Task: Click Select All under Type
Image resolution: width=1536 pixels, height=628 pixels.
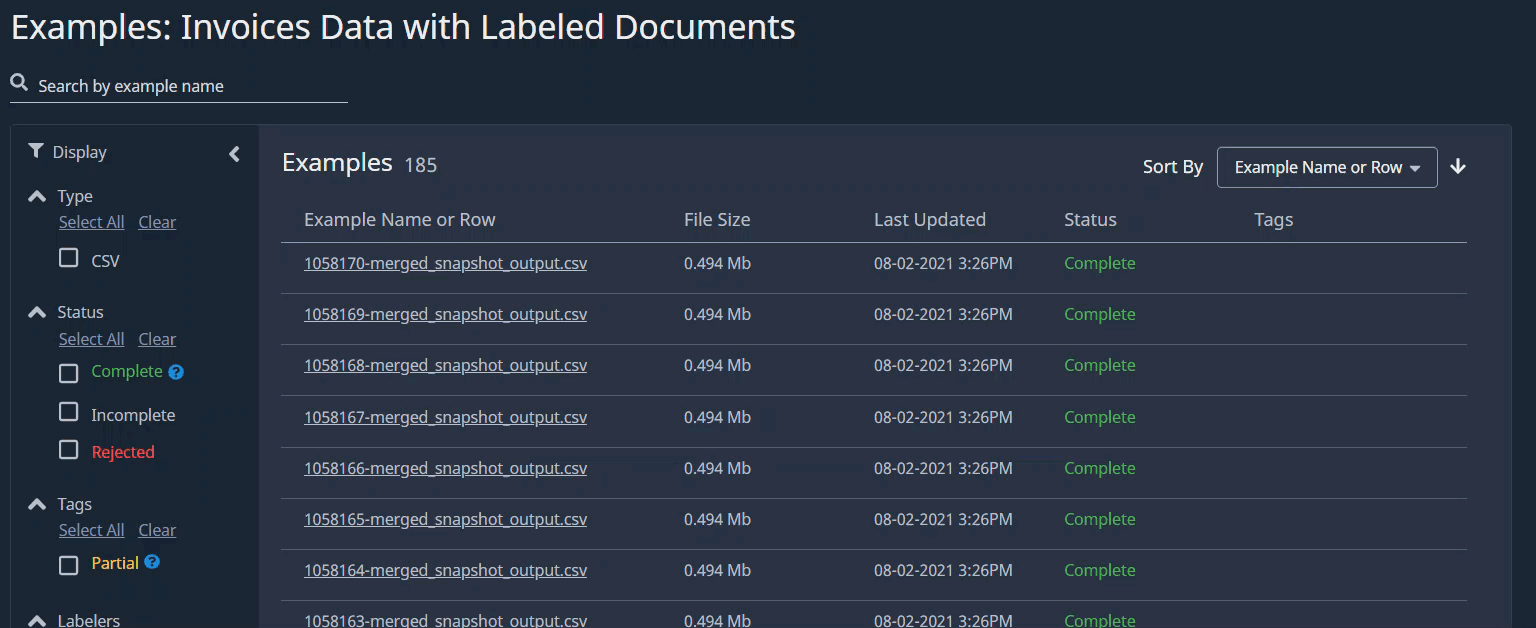Action: point(92,222)
